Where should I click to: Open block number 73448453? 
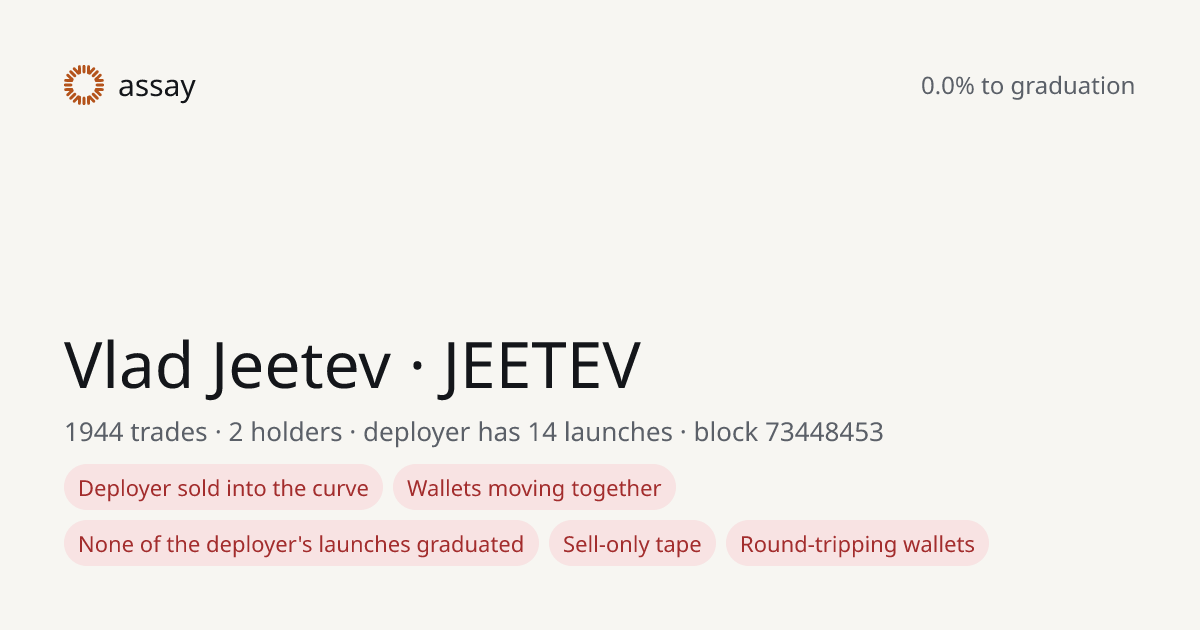[x=824, y=432]
